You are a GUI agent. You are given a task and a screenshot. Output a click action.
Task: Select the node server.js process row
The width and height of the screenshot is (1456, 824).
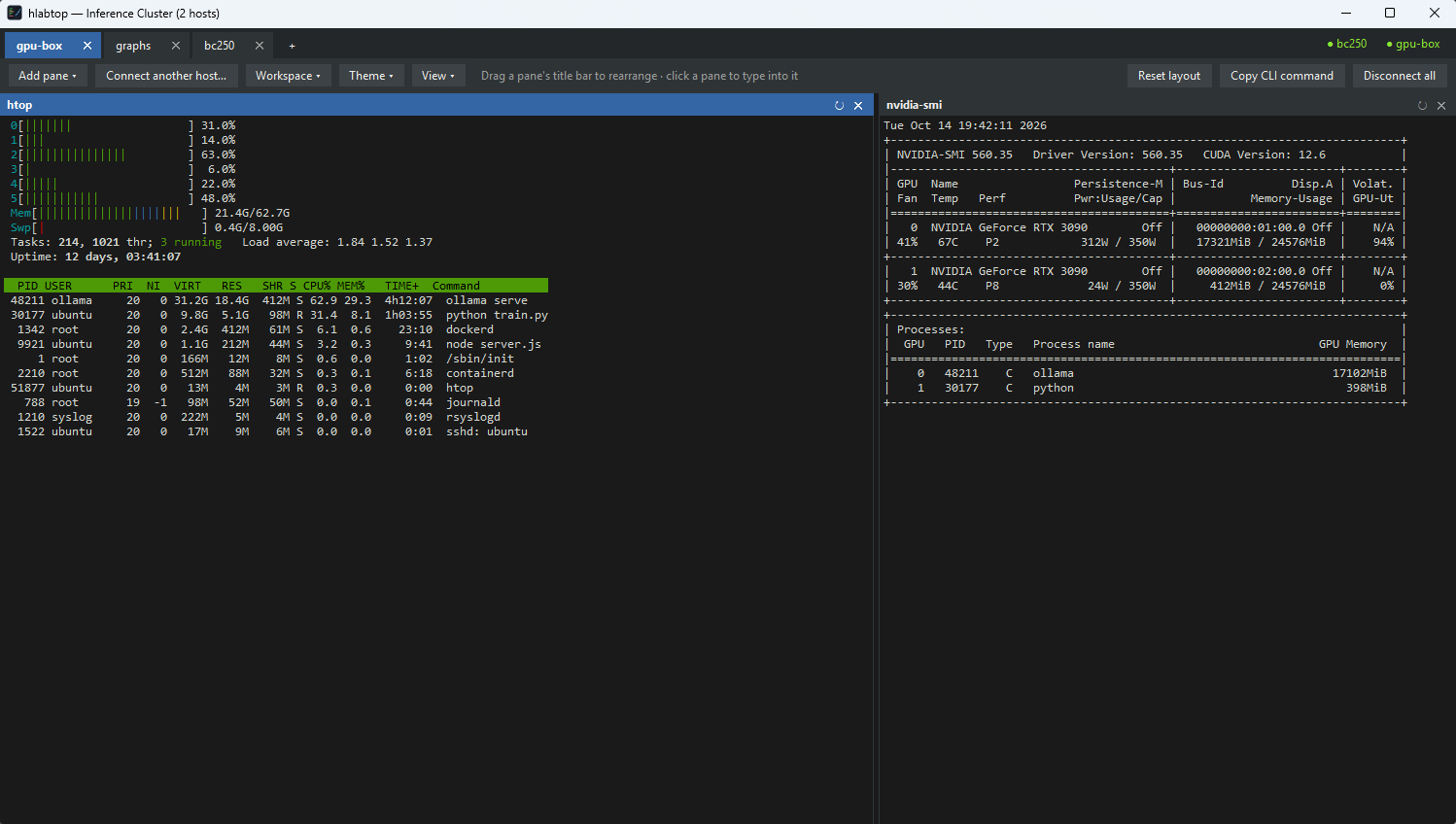276,344
